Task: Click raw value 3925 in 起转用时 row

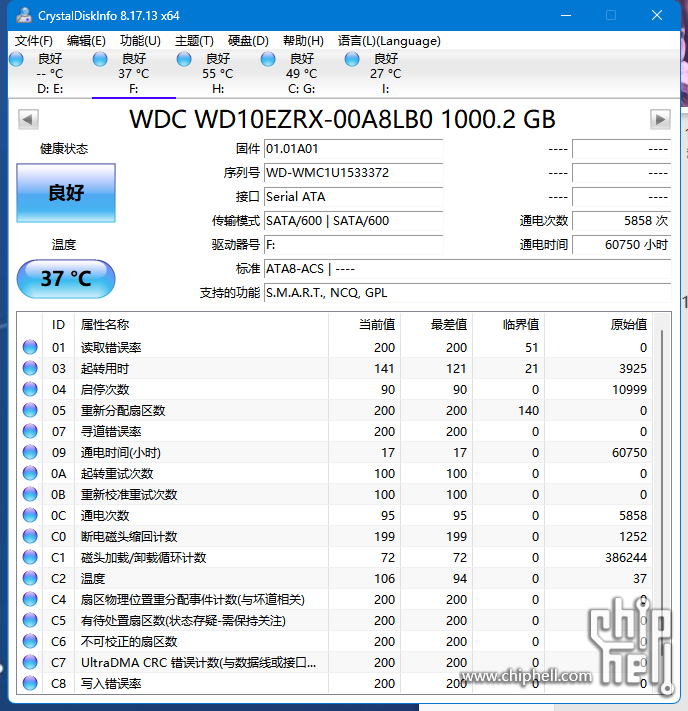Action: coord(633,368)
